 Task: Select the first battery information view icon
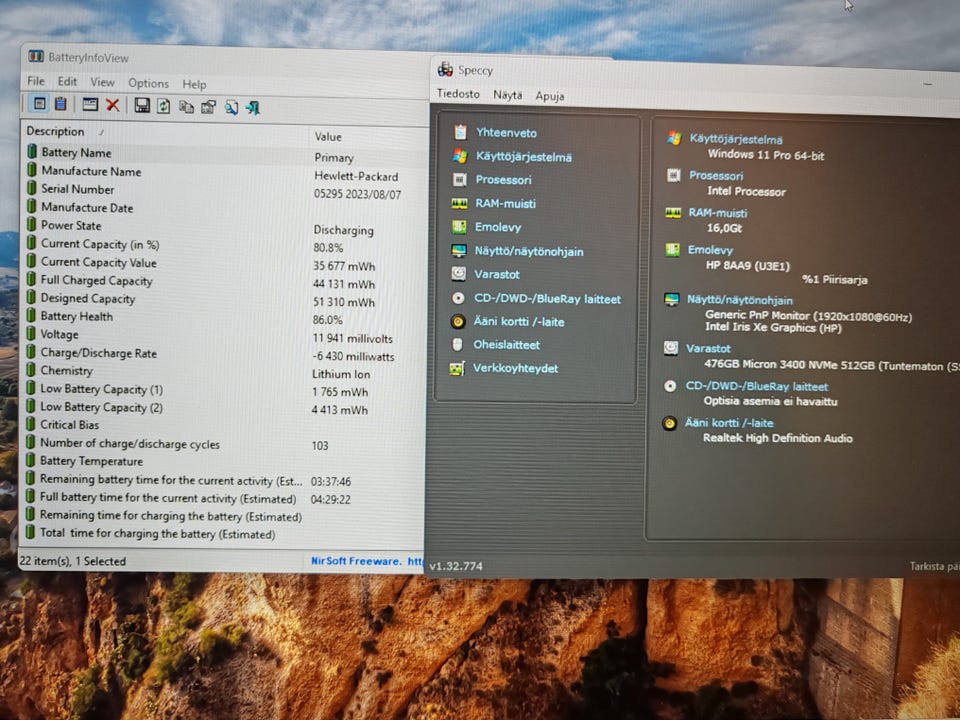click(40, 104)
